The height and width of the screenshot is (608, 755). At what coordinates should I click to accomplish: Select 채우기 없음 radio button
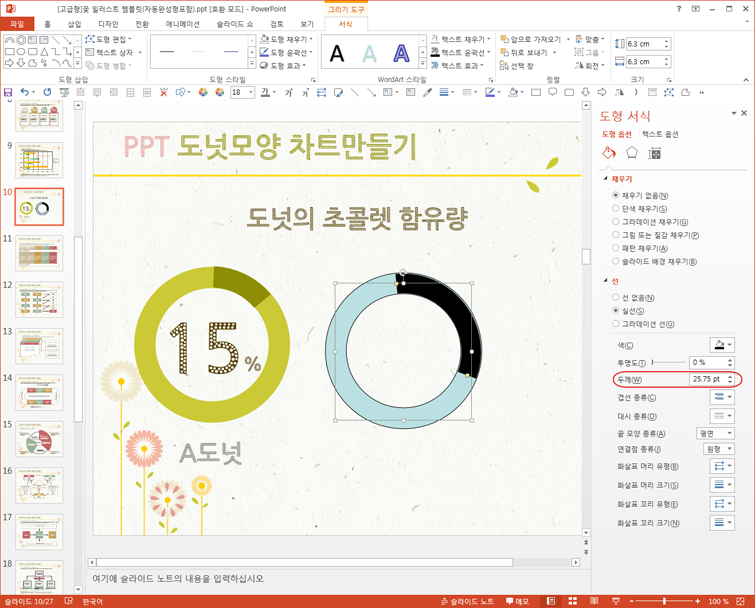(x=615, y=195)
